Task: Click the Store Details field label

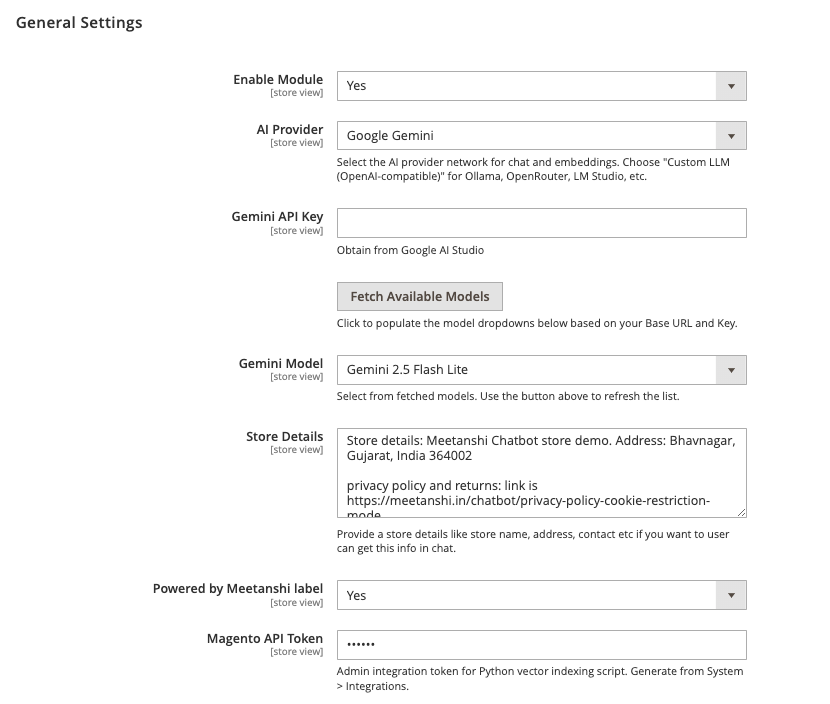Action: pos(284,437)
